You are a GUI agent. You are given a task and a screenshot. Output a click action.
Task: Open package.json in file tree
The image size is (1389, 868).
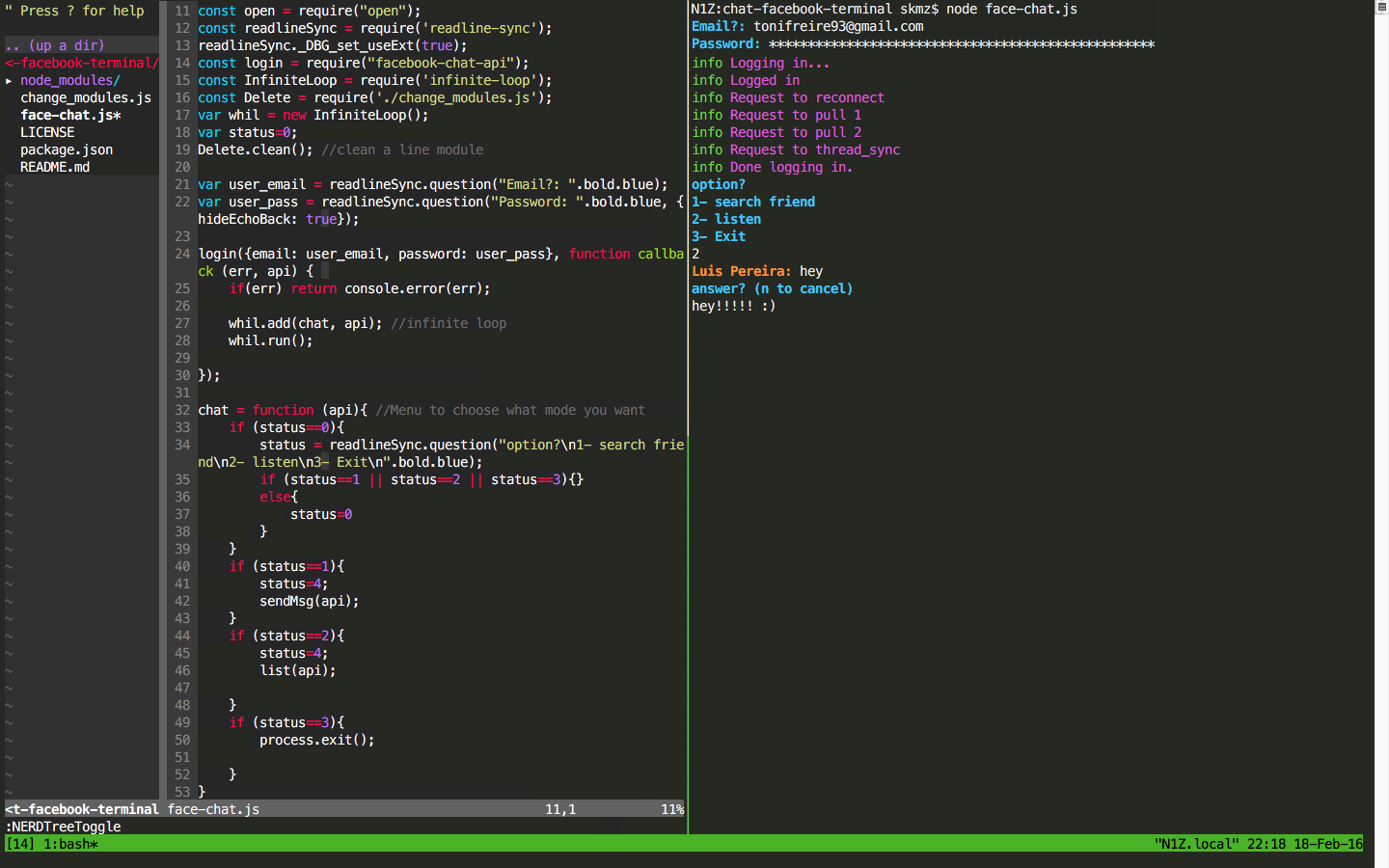(67, 149)
